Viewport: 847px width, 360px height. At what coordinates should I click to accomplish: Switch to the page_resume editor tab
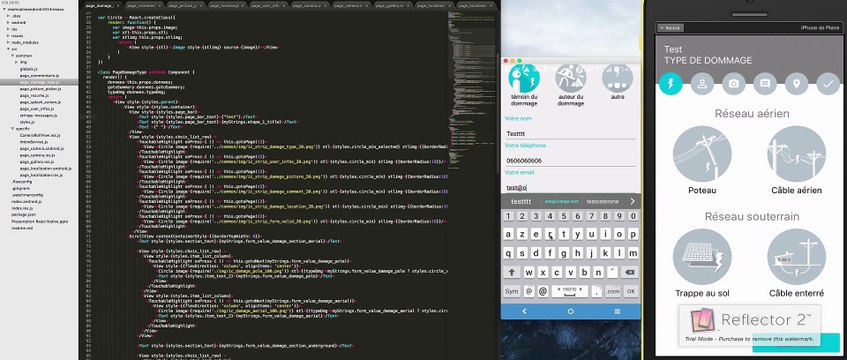tap(226, 5)
